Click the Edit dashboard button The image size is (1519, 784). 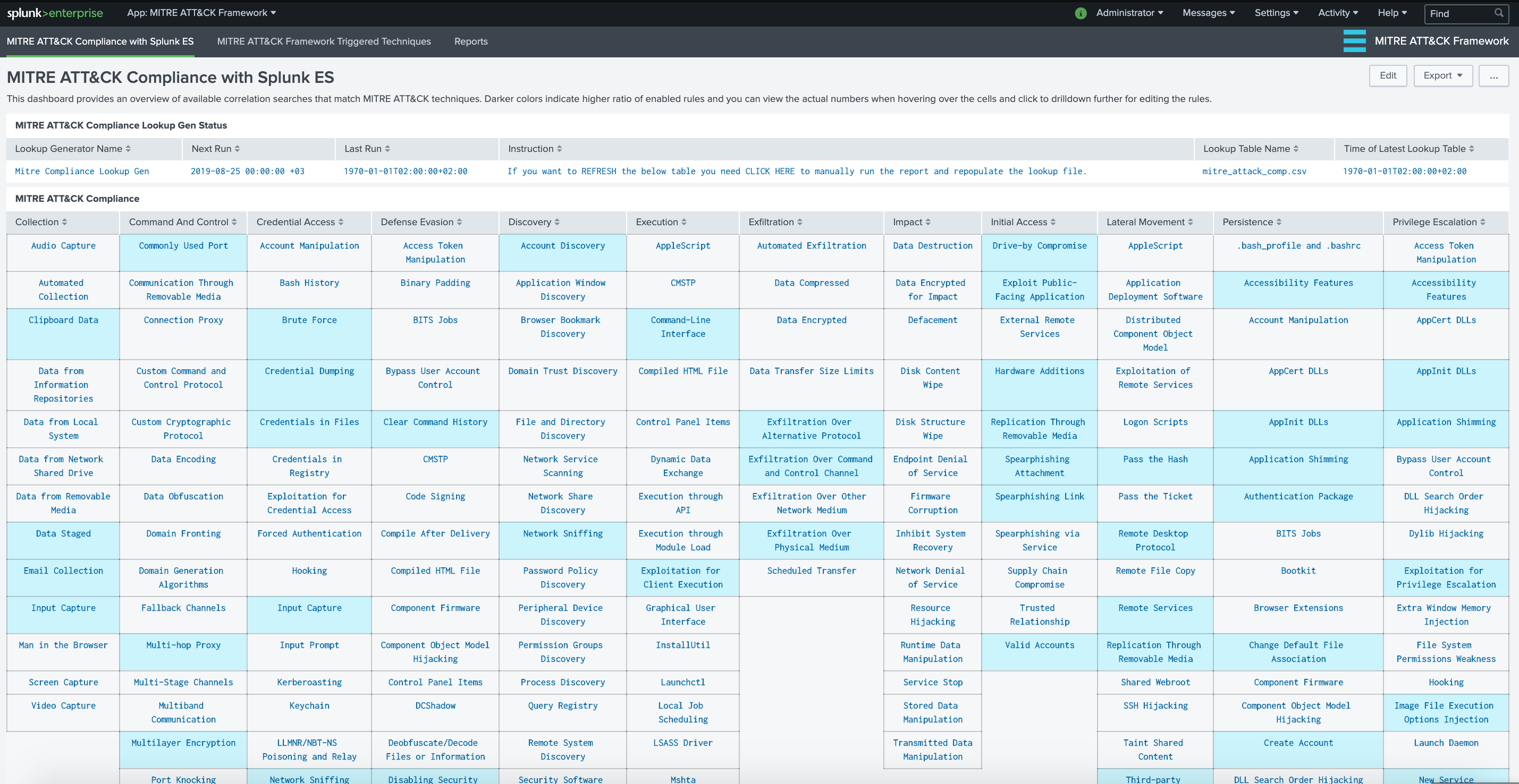(x=1388, y=75)
